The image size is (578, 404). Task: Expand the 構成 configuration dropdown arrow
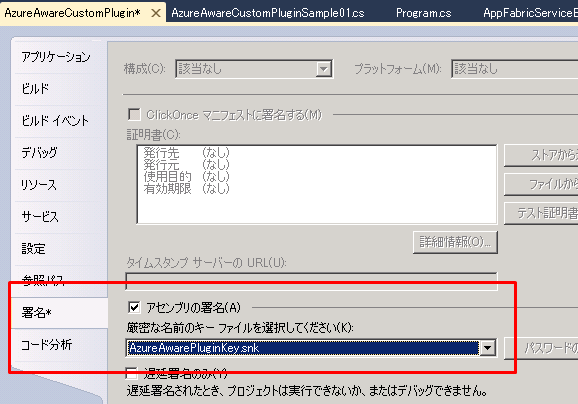click(x=323, y=69)
